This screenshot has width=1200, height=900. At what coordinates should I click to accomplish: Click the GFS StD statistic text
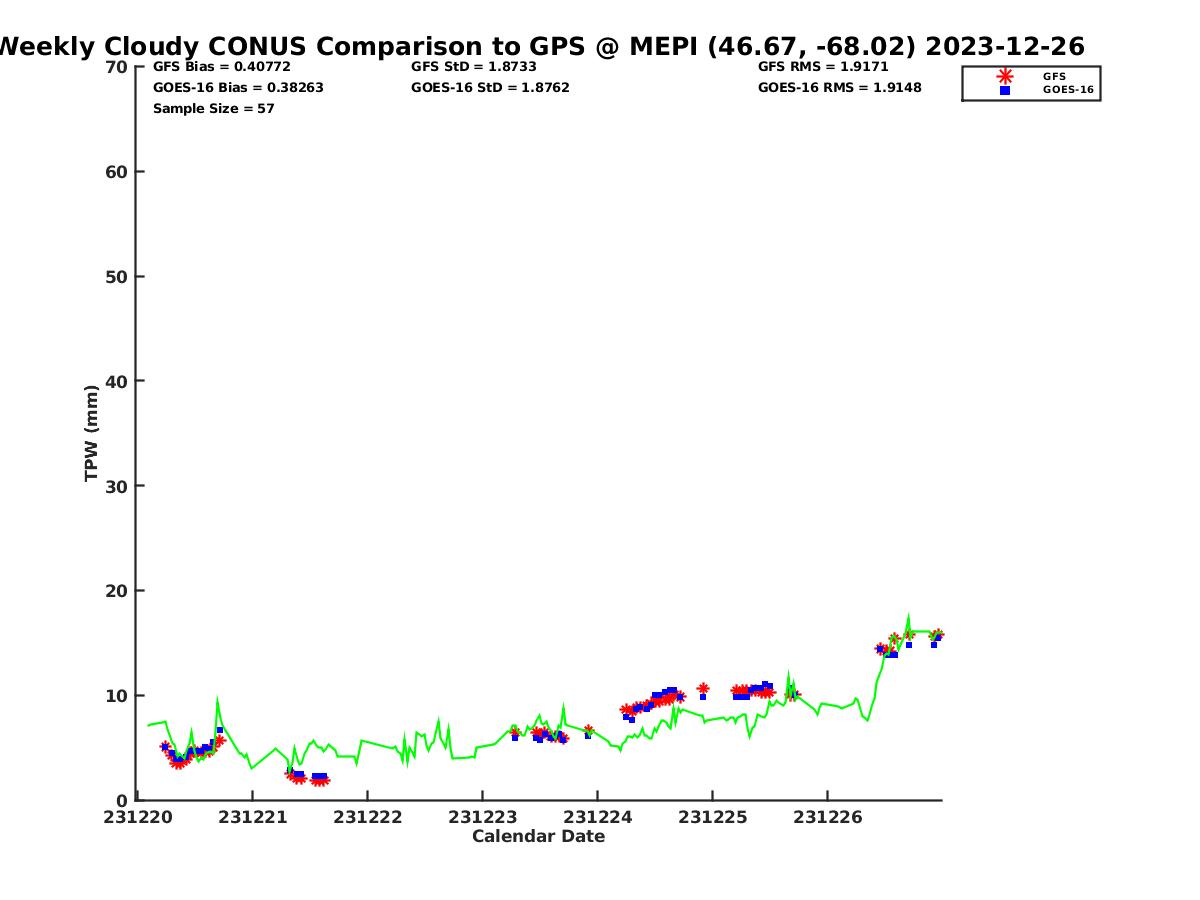473,67
